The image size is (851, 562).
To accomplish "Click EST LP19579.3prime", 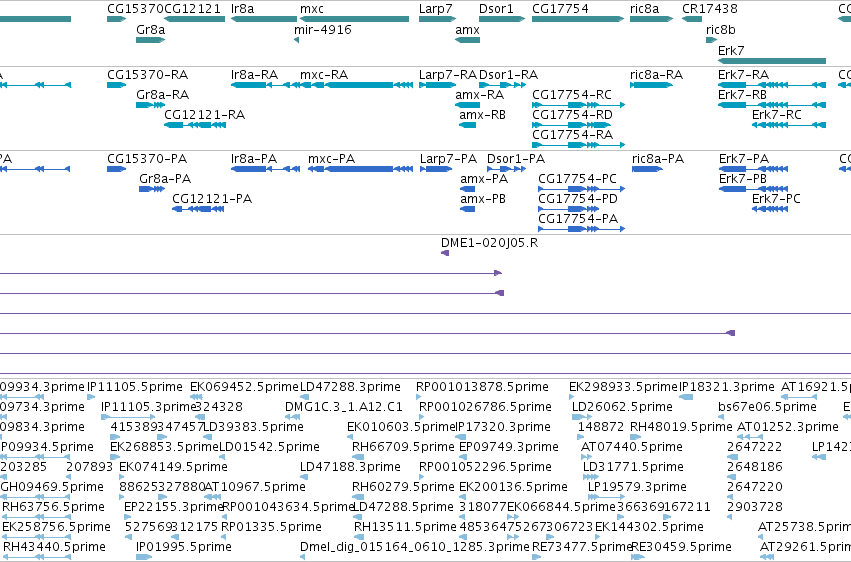I will pyautogui.click(x=637, y=487).
